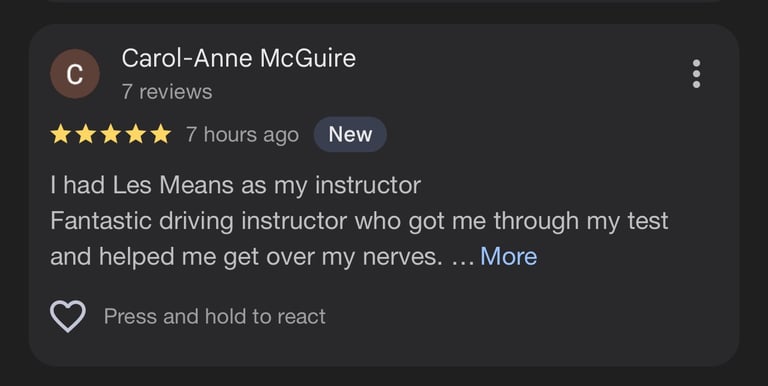The width and height of the screenshot is (768, 386).
Task: Click the "Fantastic driving instructor" text line
Action: click(x=359, y=221)
